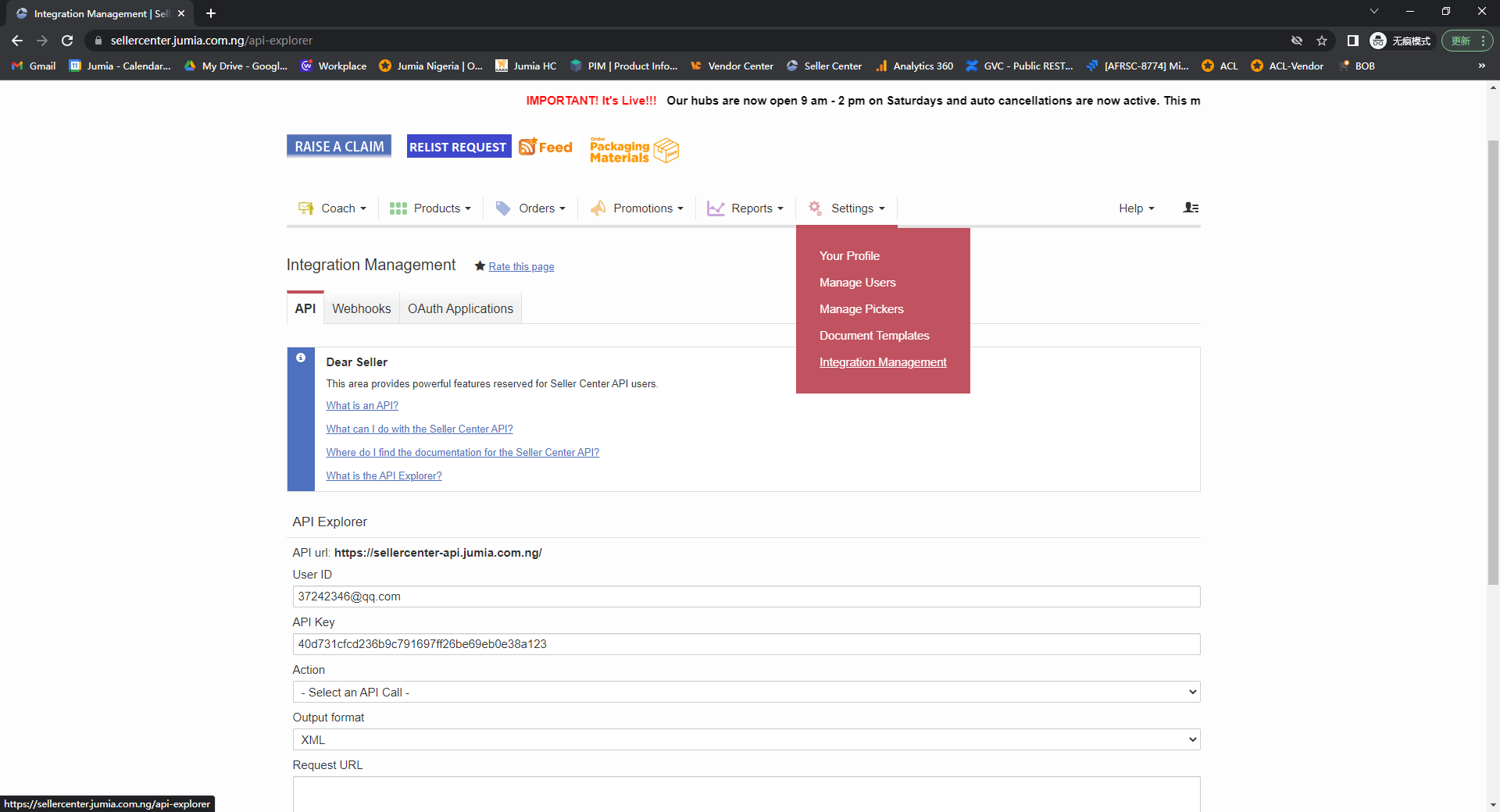Click Rate this page link
The height and width of the screenshot is (812, 1500).
pyautogui.click(x=521, y=266)
